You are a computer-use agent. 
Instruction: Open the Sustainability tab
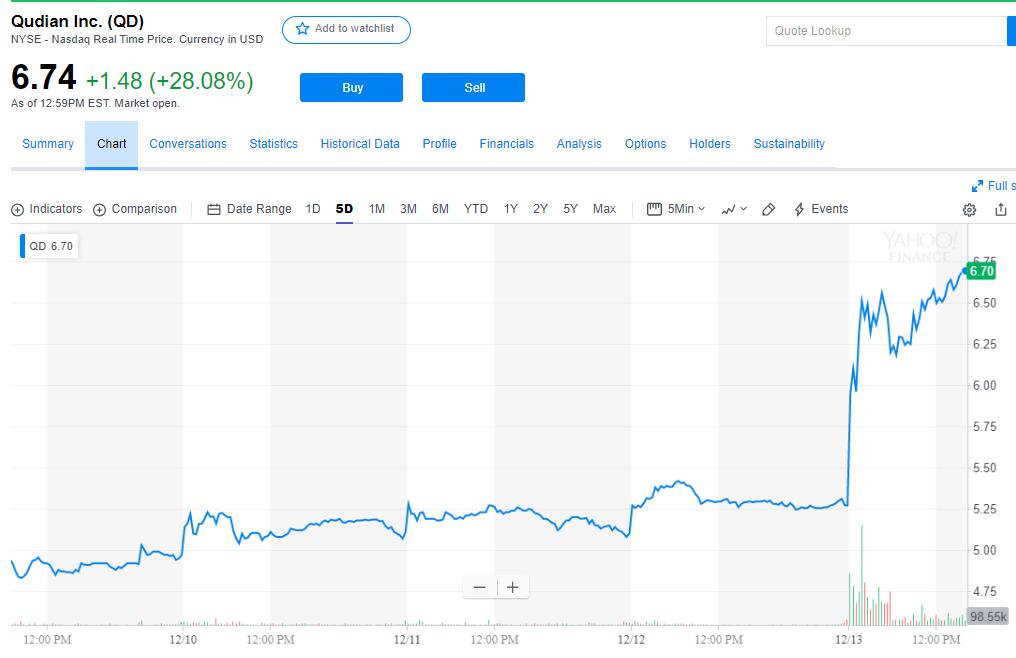coord(789,144)
